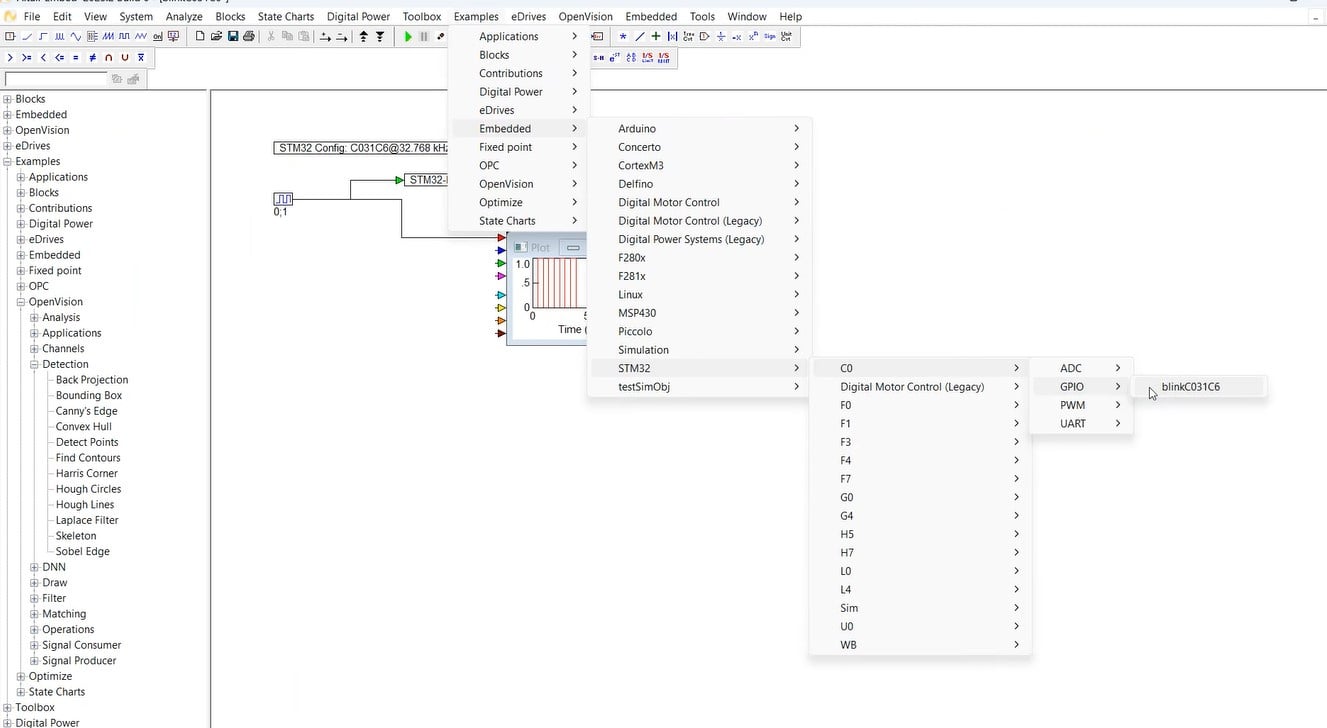The width and height of the screenshot is (1327, 728).
Task: Click the Plot window title bar
Action: point(548,247)
